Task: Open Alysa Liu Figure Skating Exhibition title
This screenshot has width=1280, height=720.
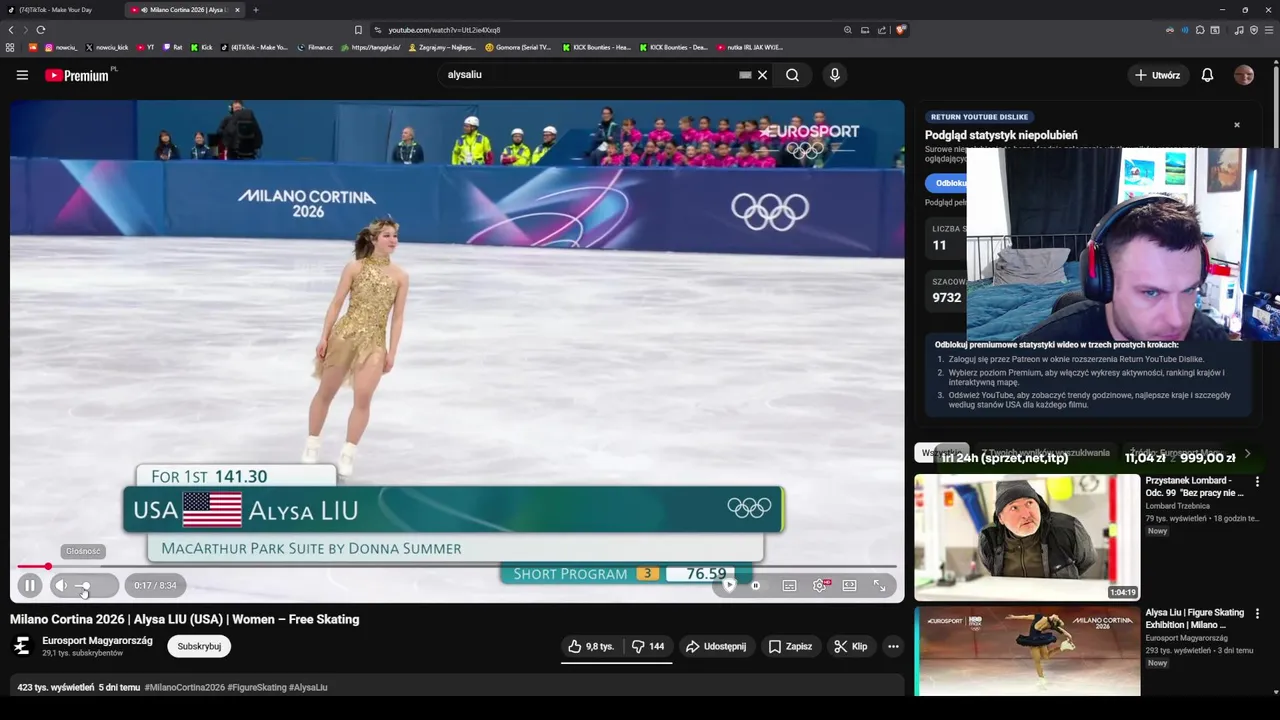Action: 1195,618
